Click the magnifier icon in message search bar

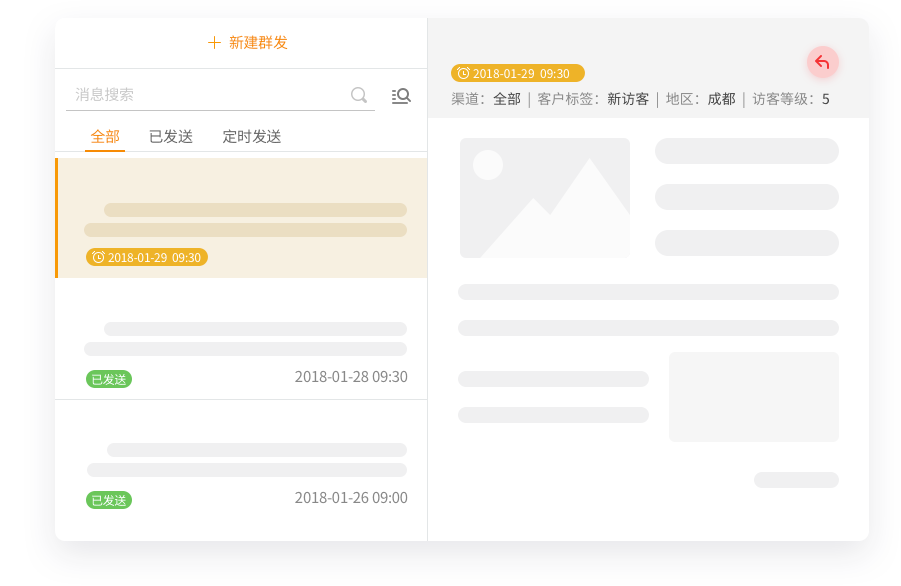point(358,95)
